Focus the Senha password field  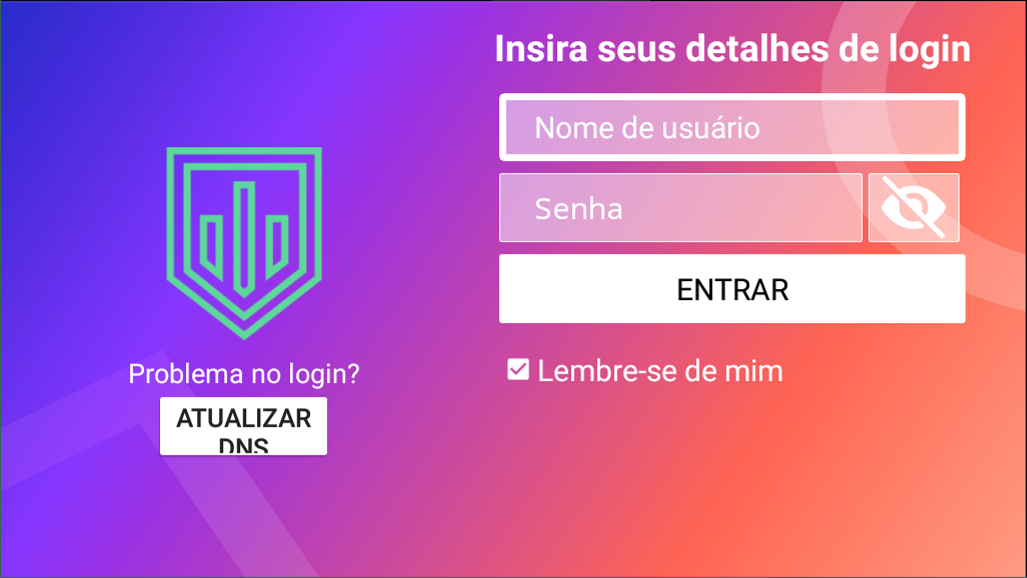pos(681,208)
